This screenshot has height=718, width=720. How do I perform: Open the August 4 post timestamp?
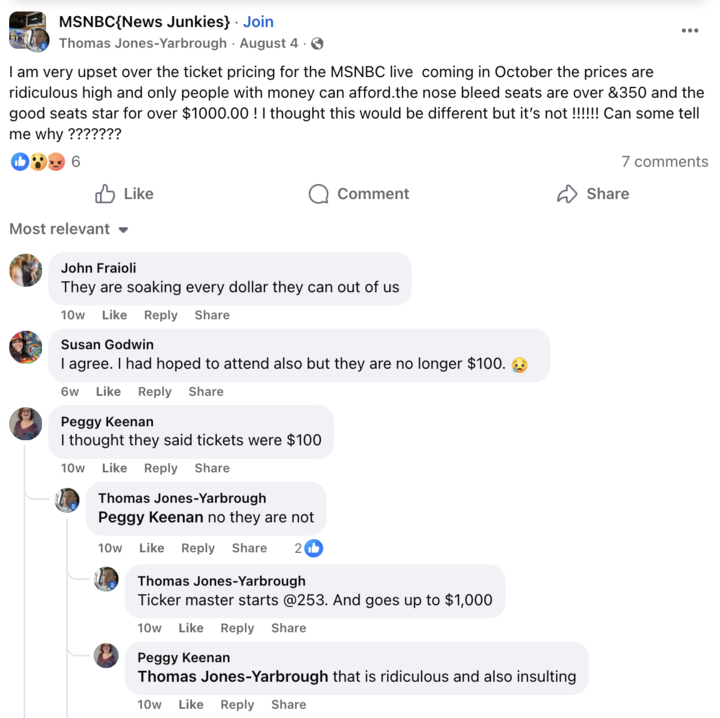click(270, 43)
